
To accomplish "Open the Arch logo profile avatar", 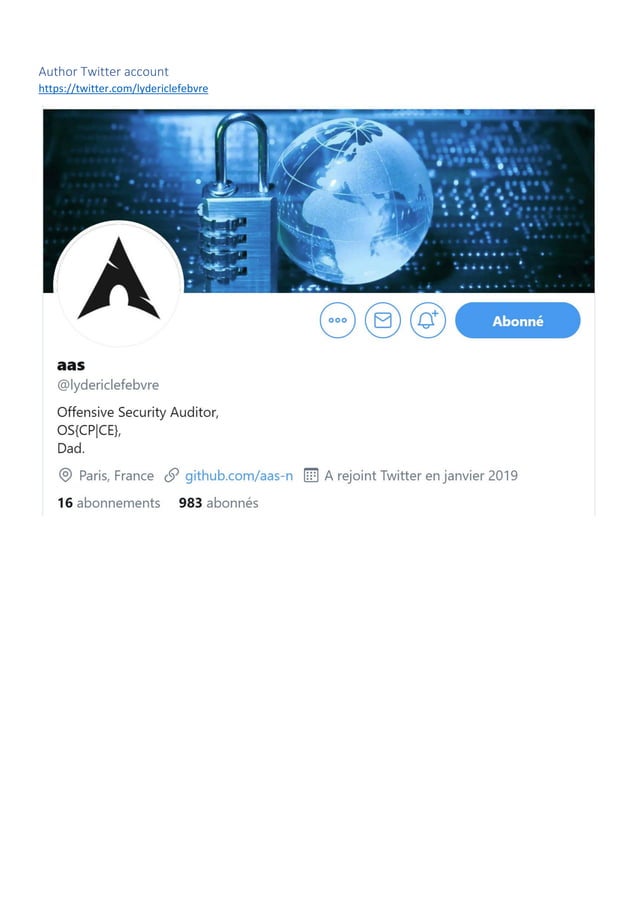I will point(119,283).
